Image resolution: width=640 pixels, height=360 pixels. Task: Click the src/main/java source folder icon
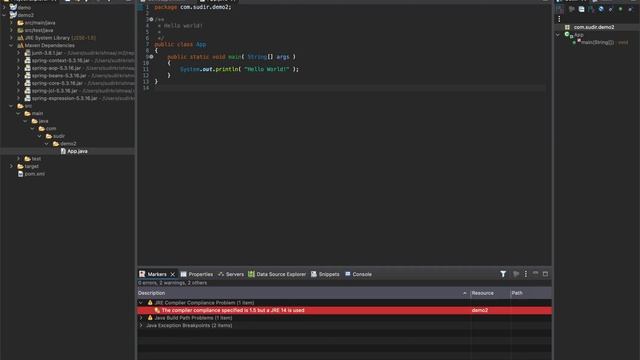point(20,23)
